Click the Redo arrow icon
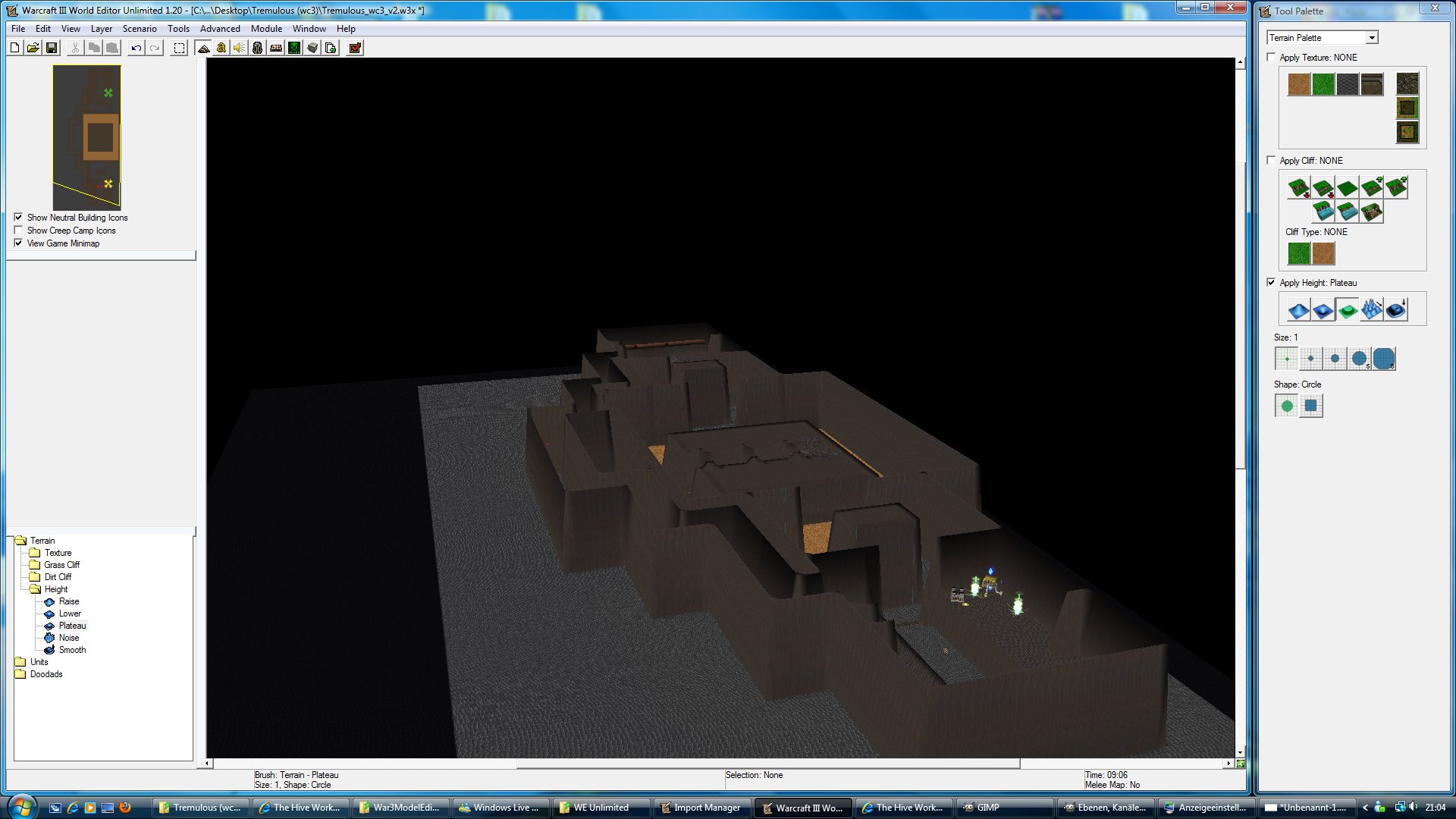Image resolution: width=1456 pixels, height=819 pixels. coord(155,48)
